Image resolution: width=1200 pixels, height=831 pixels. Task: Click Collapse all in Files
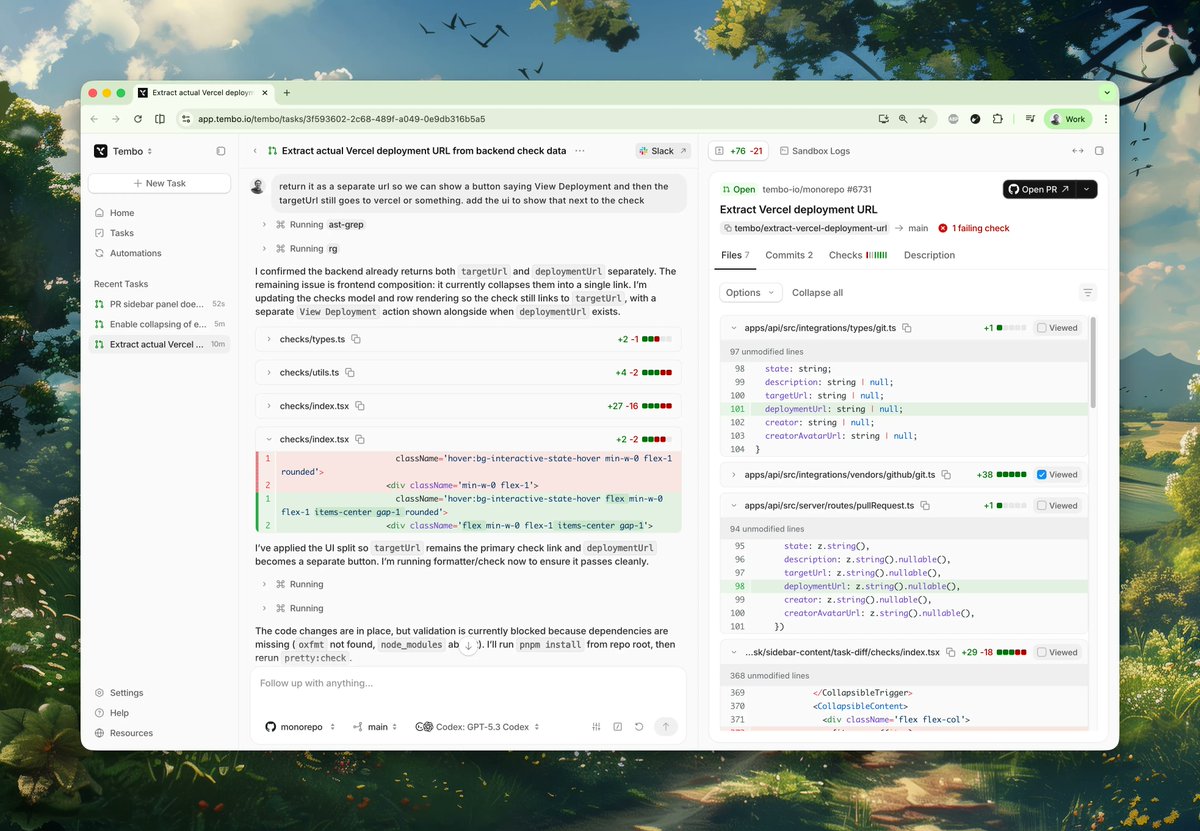817,293
